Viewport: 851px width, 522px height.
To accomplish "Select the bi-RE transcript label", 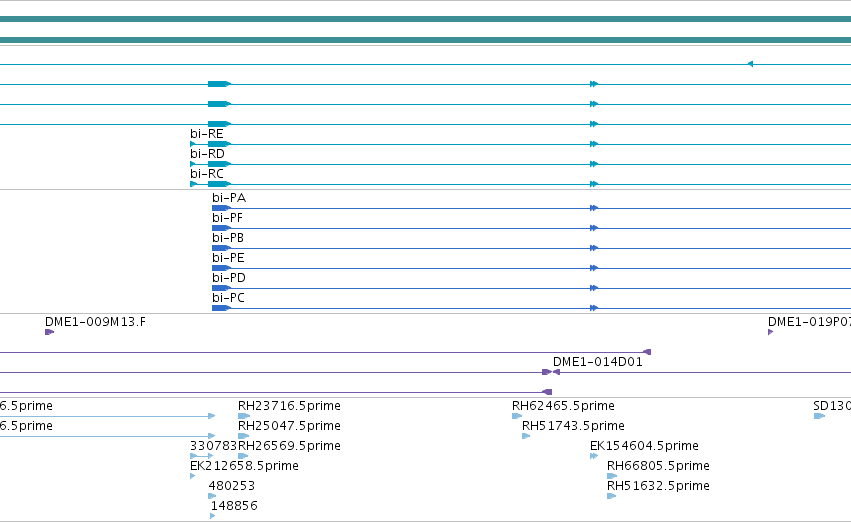I will pyautogui.click(x=207, y=134).
